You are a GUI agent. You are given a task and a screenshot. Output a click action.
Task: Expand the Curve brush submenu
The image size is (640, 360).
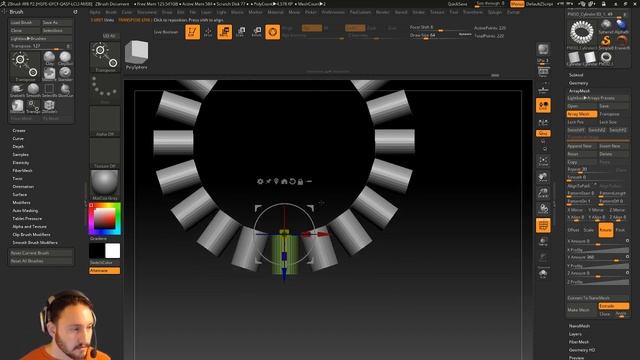[18, 138]
